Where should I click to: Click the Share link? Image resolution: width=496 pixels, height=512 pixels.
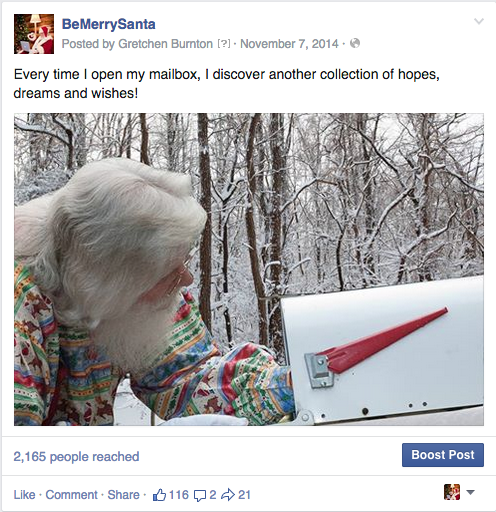click(123, 495)
